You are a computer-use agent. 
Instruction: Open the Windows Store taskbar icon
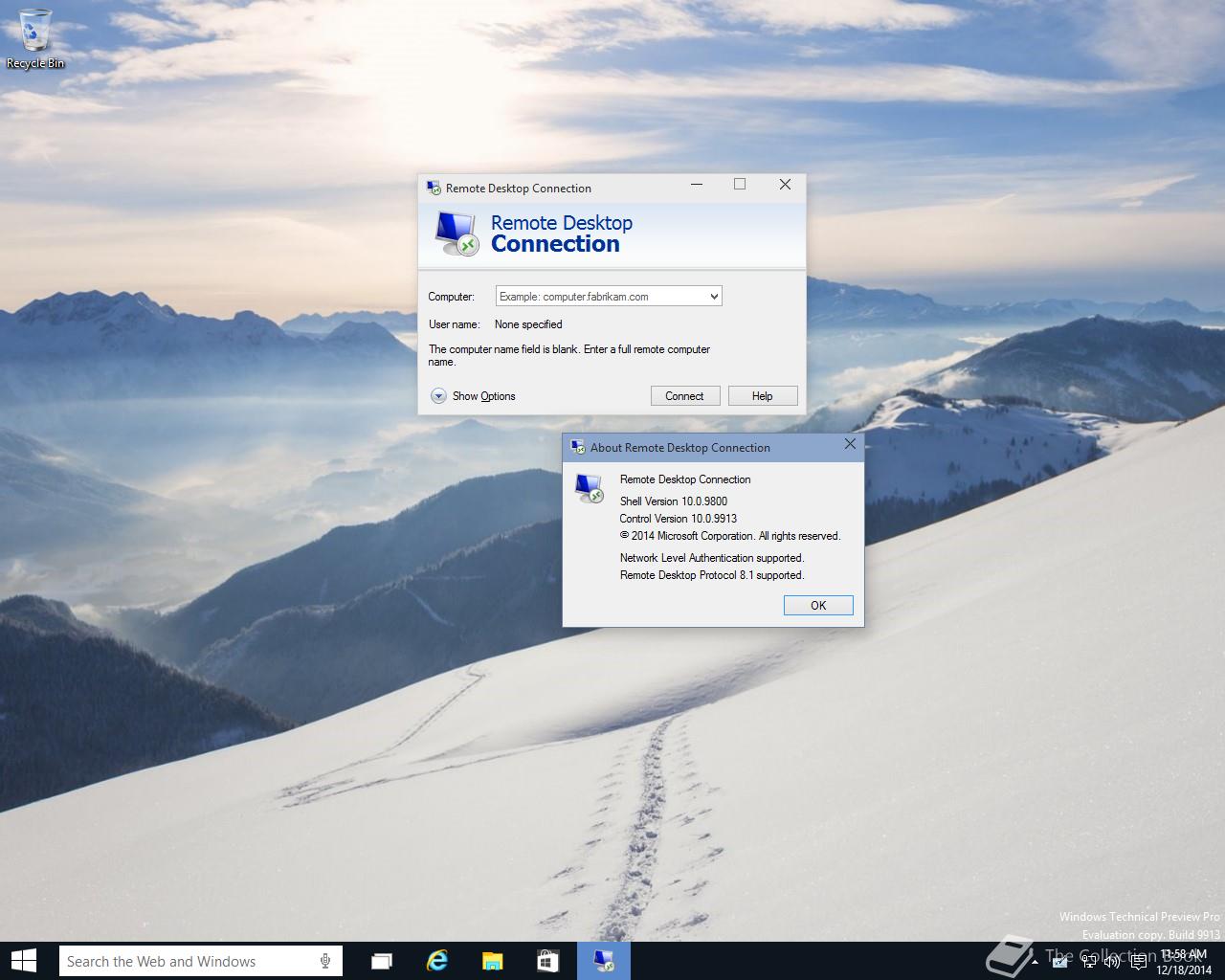tap(547, 961)
